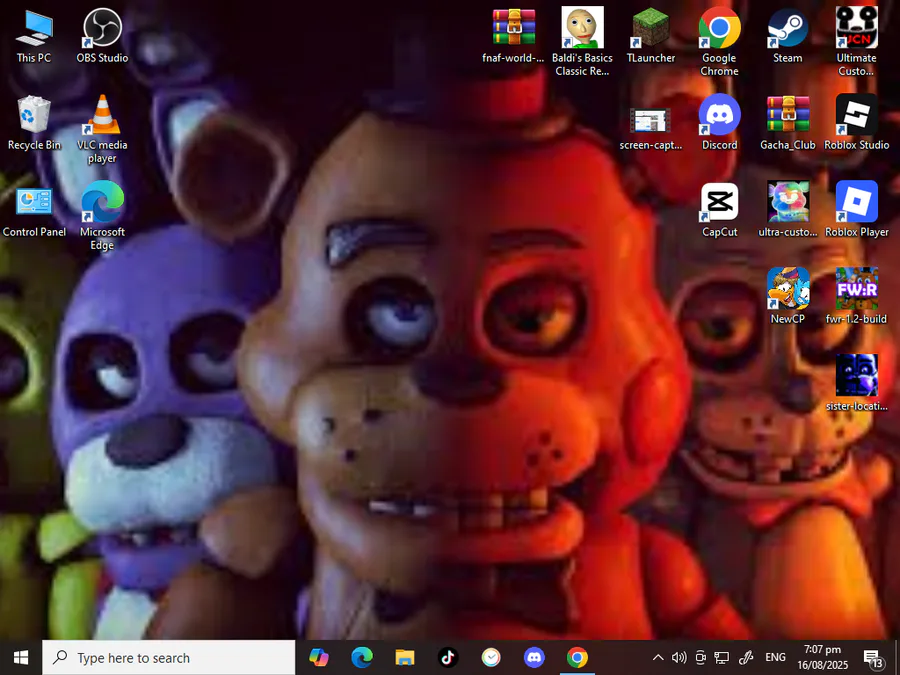Select the Gacha_Club archive file

click(788, 123)
